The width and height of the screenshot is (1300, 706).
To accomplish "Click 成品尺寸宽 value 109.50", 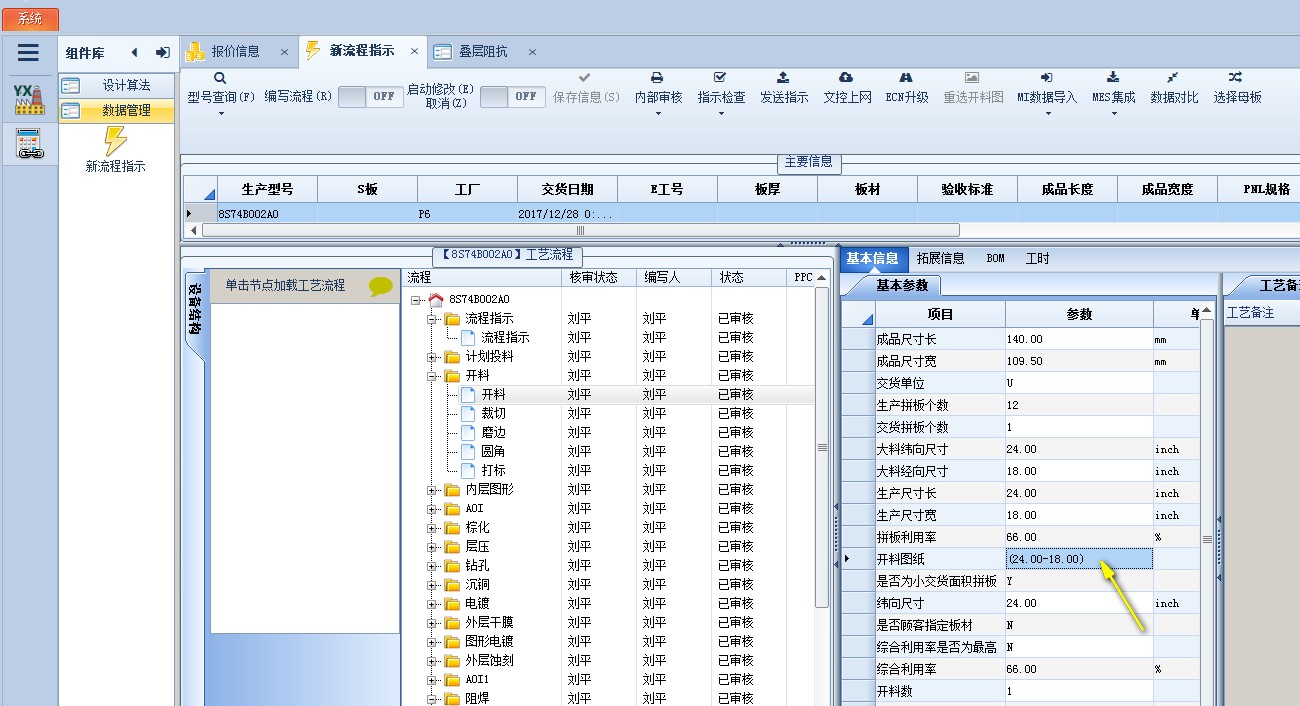I will [x=1079, y=361].
